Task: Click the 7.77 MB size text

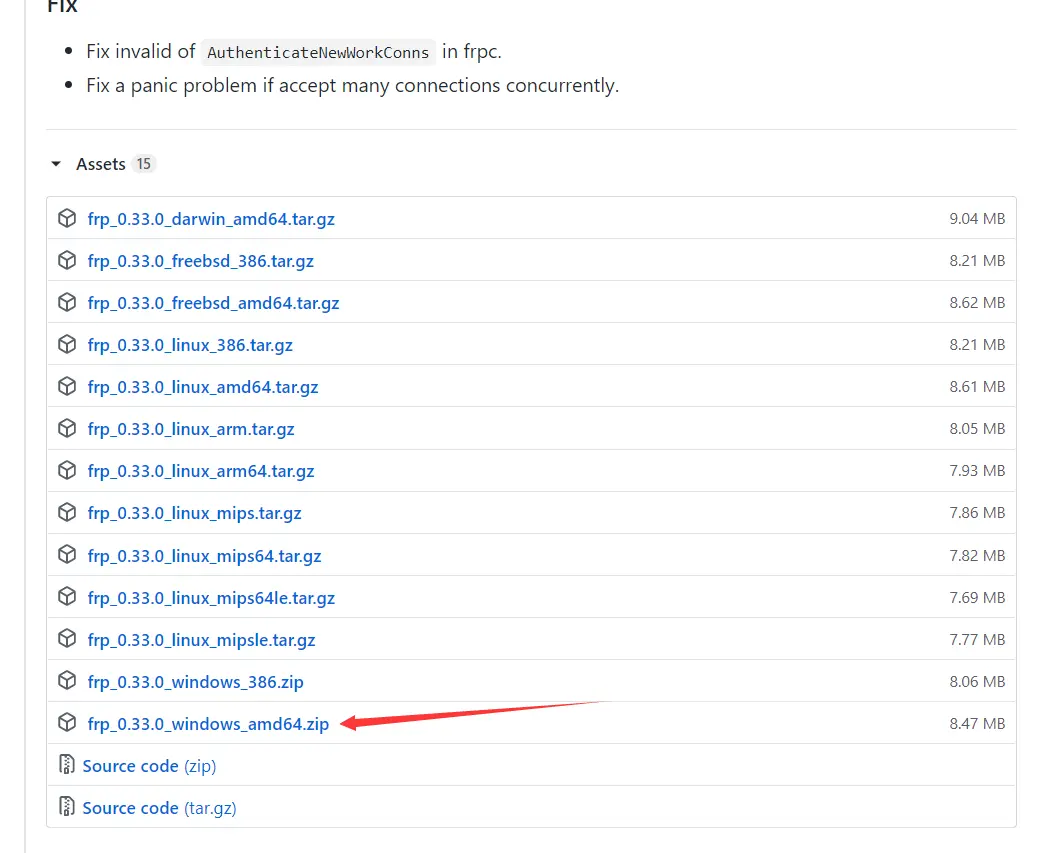Action: pyautogui.click(x=977, y=640)
